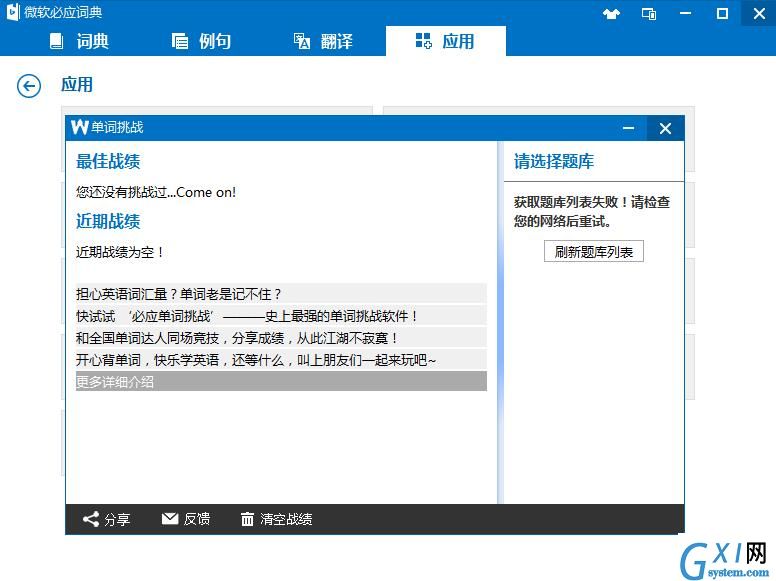Go back using the circled arrow icon
The image size is (776, 581).
29,86
